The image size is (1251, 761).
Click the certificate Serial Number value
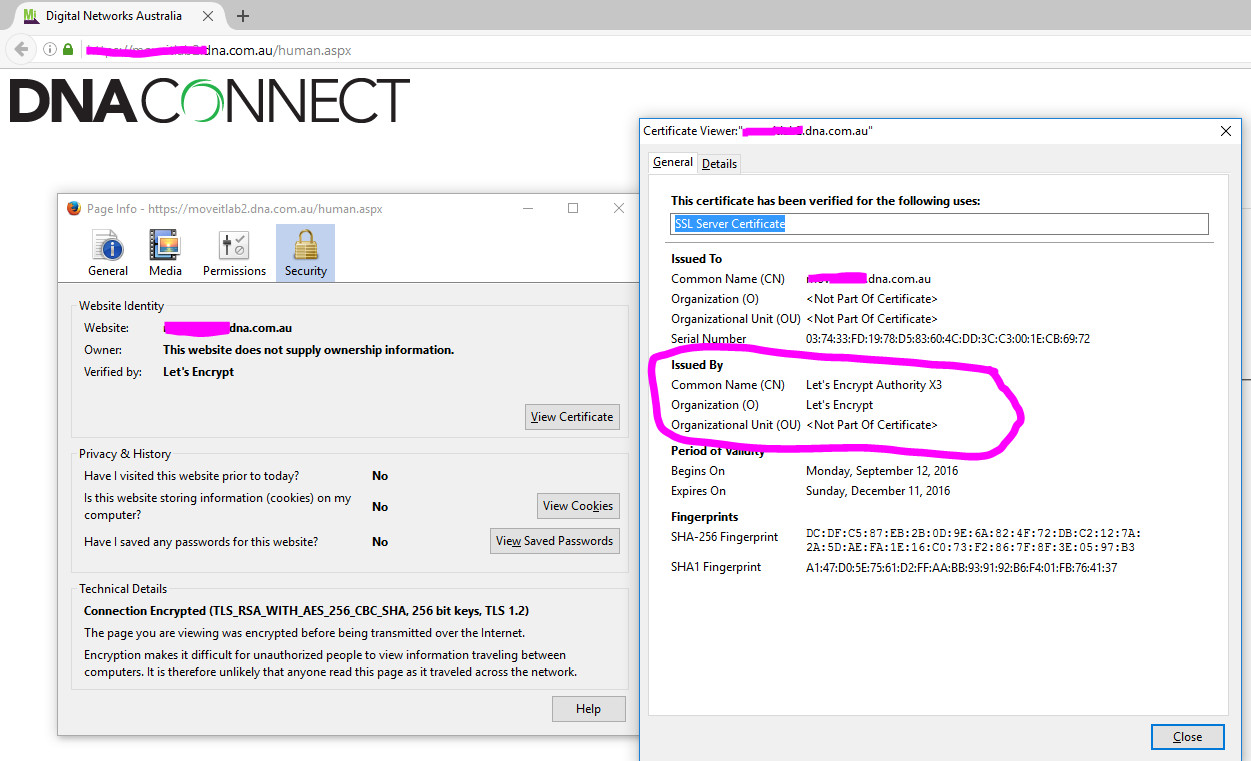point(948,339)
